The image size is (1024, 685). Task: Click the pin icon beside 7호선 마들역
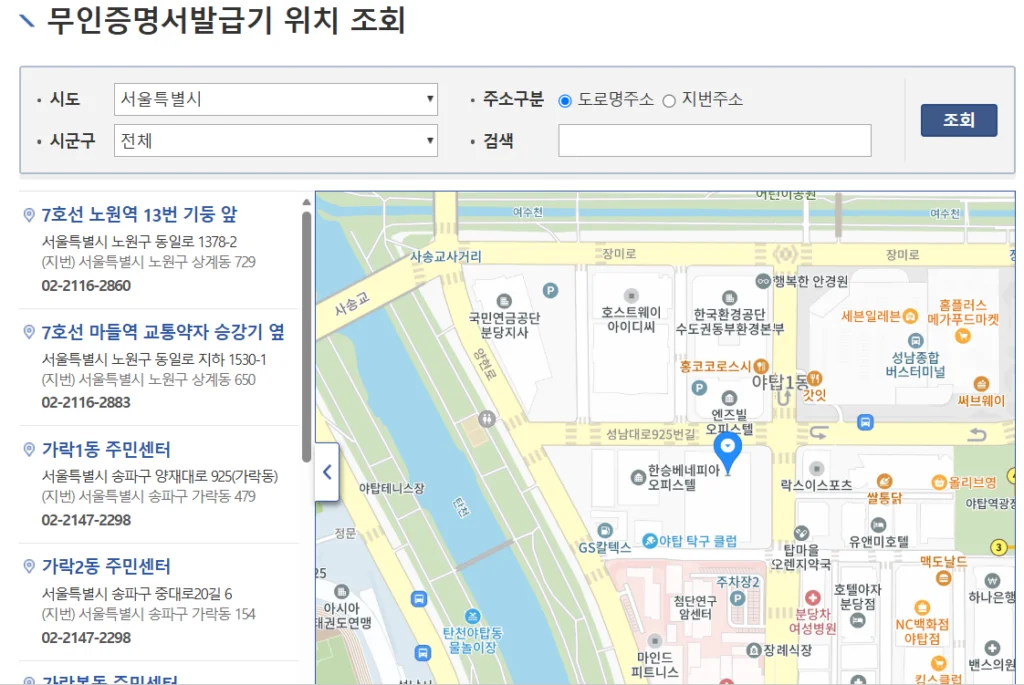click(x=29, y=332)
